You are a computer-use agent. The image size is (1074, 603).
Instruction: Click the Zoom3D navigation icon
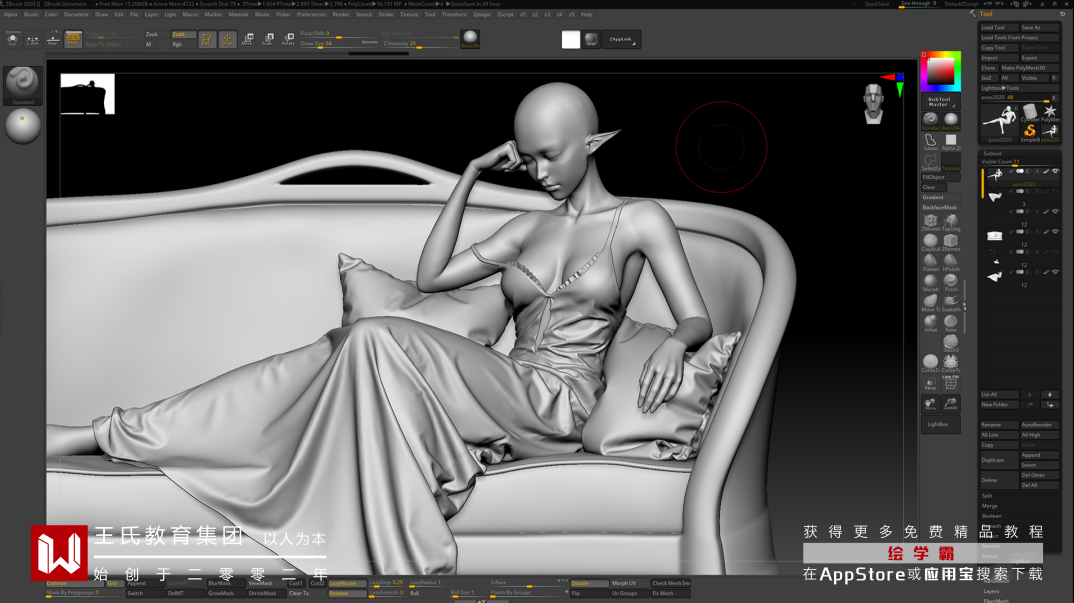pos(951,404)
